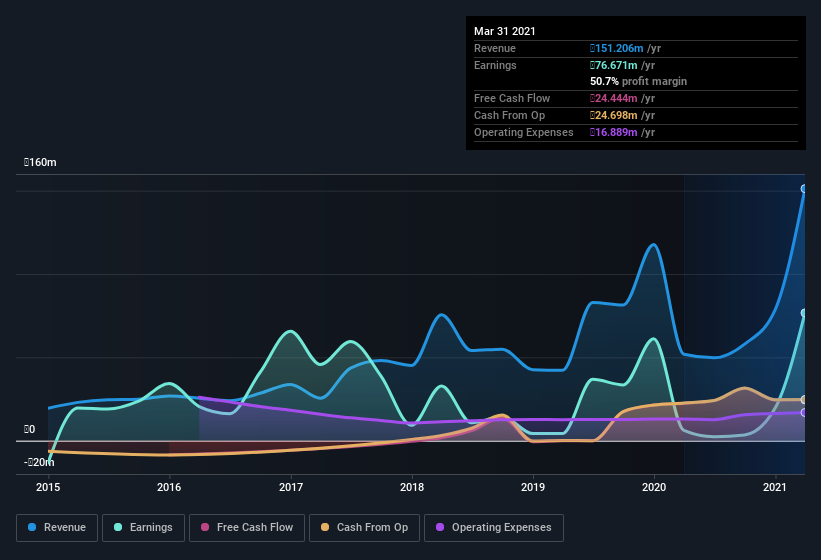Hide the Earnings series via legend label
Viewport: 821px width, 560px height.
149,527
